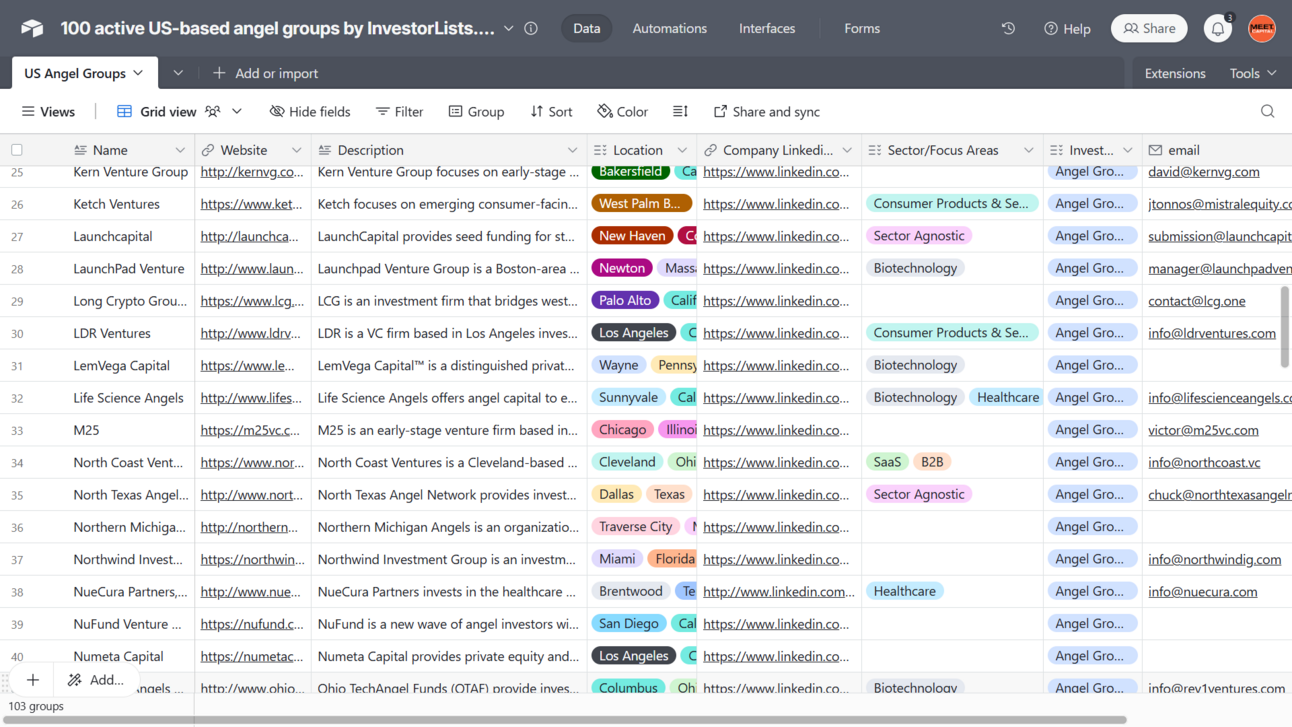
Task: Click the Share button
Action: pyautogui.click(x=1148, y=28)
